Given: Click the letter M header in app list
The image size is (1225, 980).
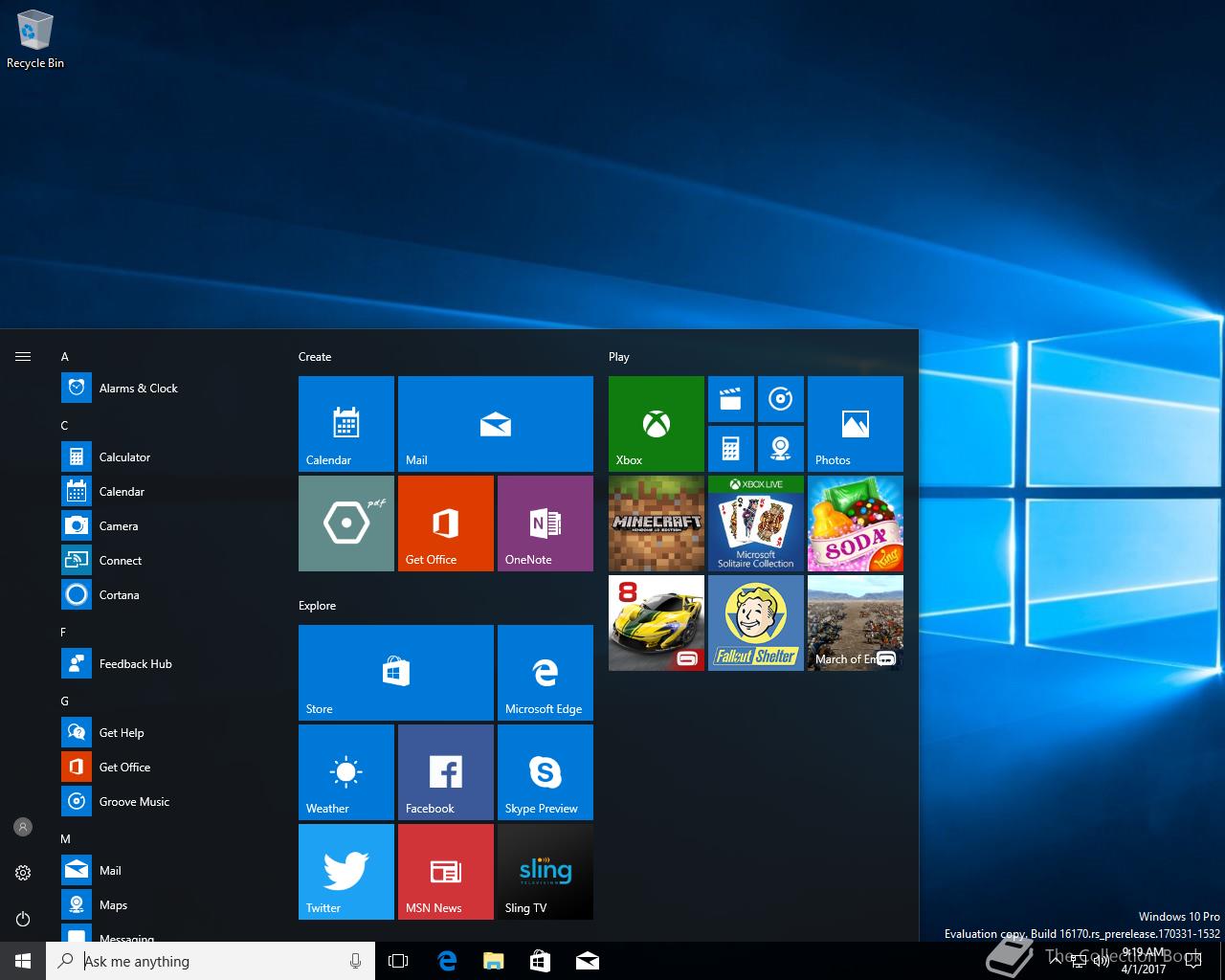Looking at the screenshot, I should [66, 839].
